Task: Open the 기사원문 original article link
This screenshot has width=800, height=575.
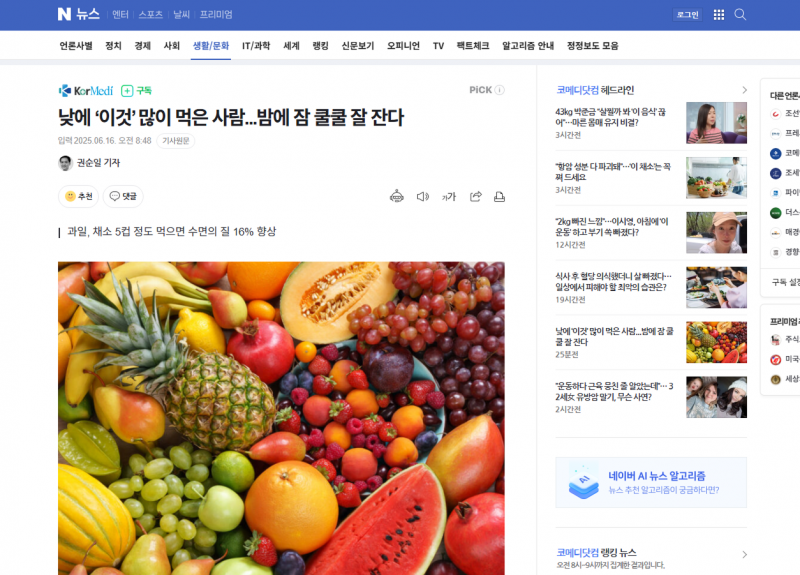Action: click(176, 141)
